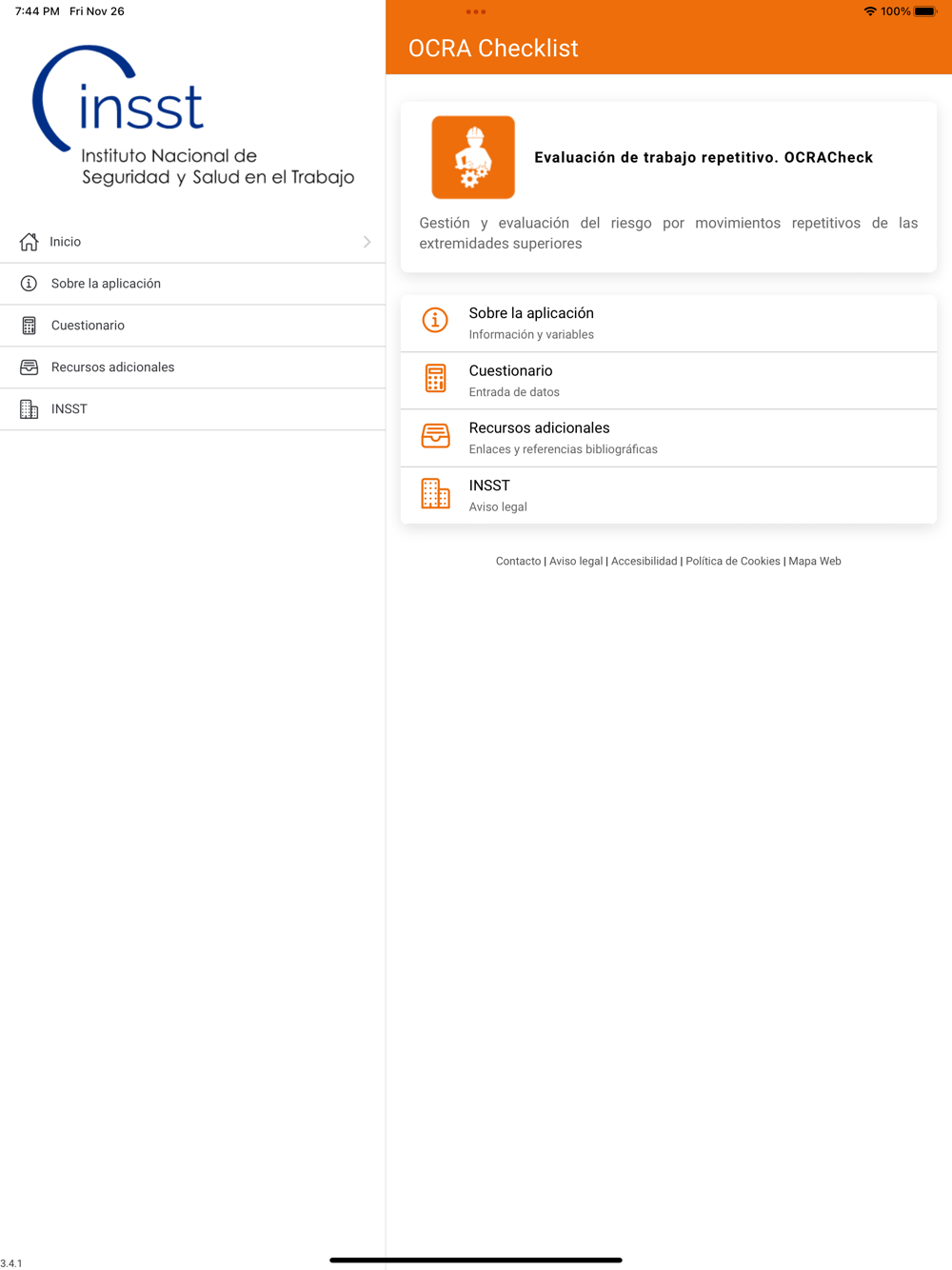Click the orange building icon for INSST

coord(435,494)
